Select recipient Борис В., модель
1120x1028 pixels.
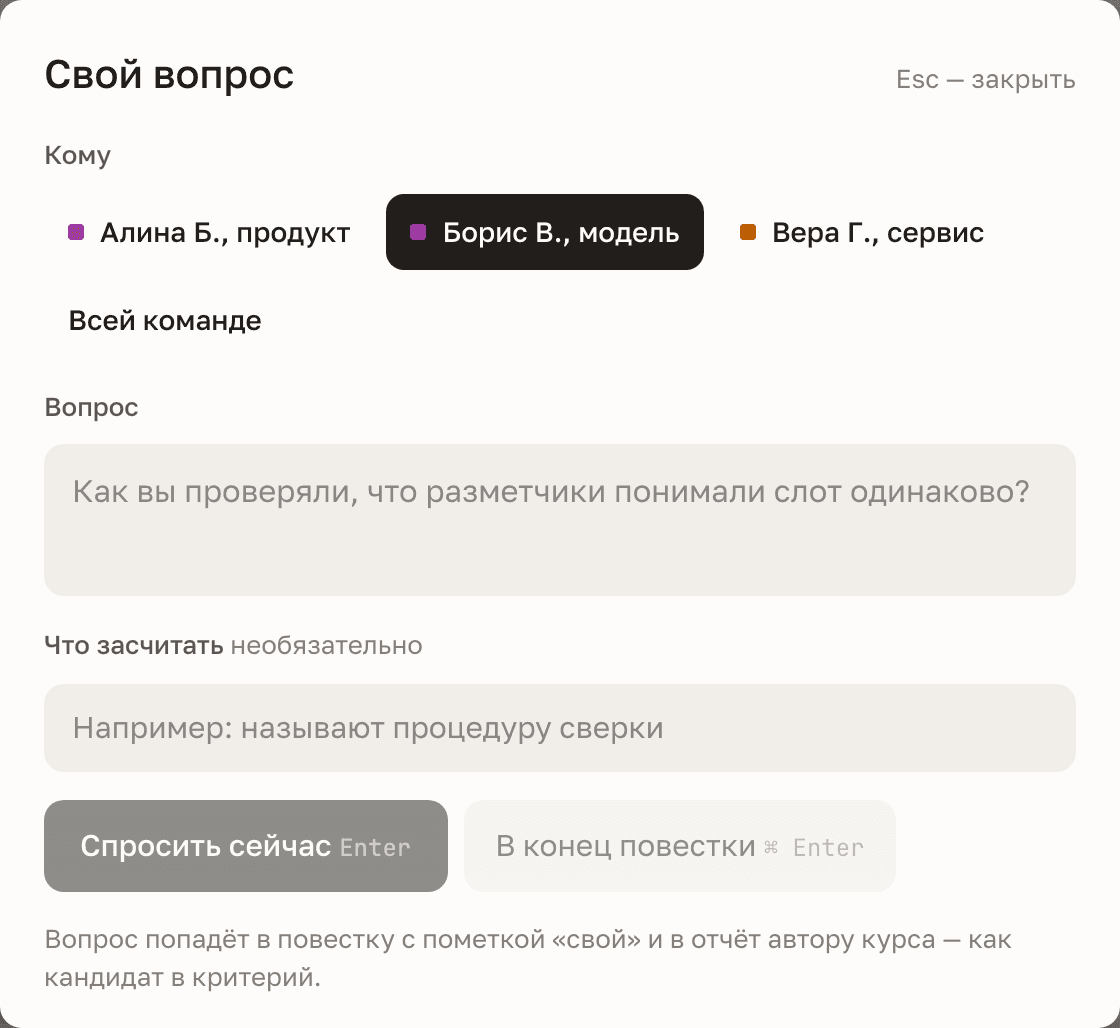(545, 232)
